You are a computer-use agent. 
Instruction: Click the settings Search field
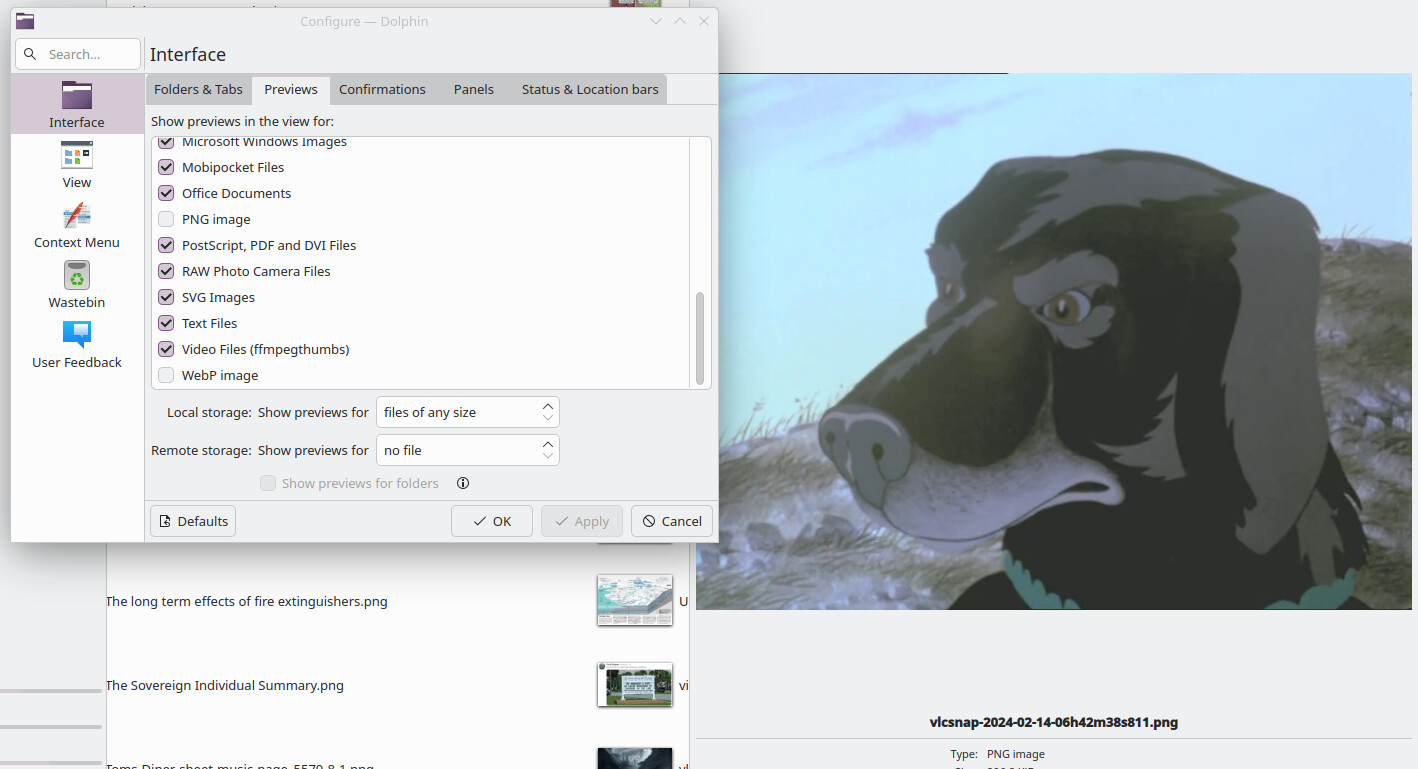coord(78,54)
